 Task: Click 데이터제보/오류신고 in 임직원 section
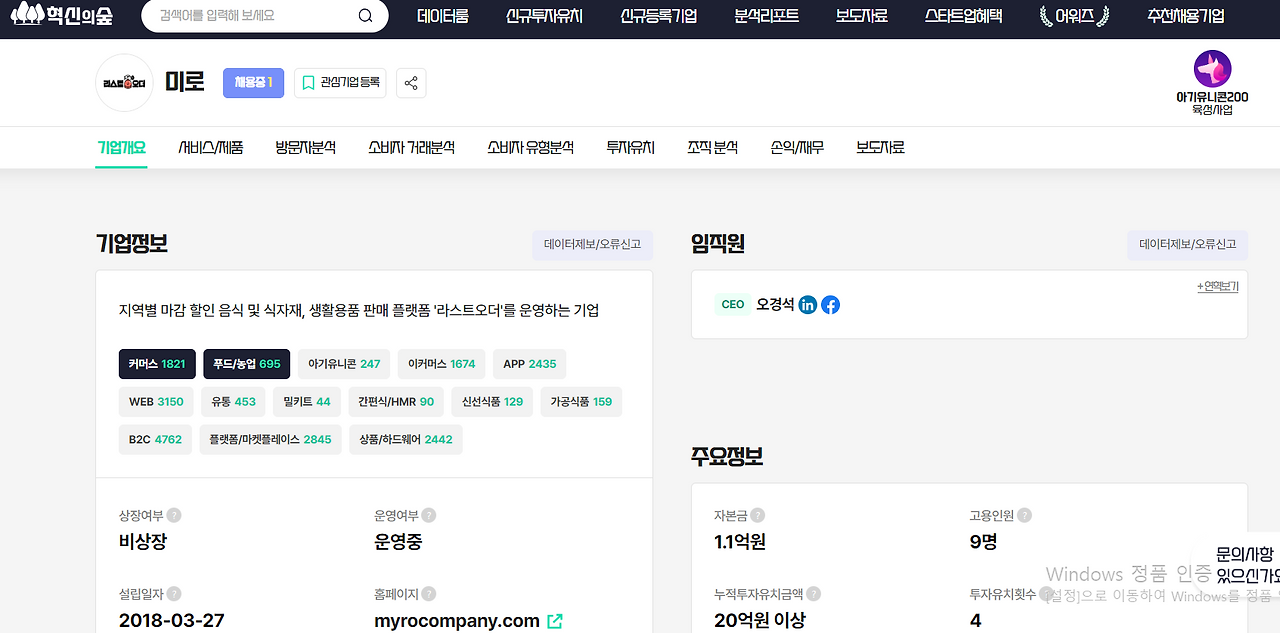pos(1188,244)
